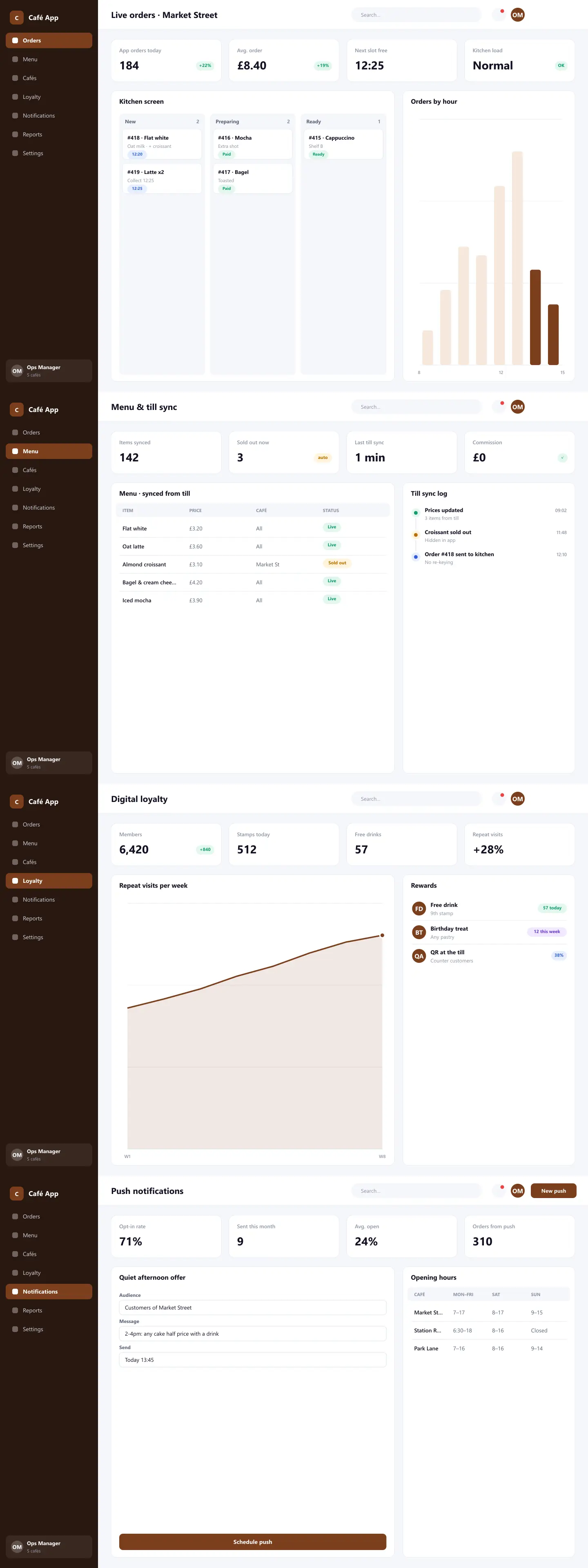The height and width of the screenshot is (1568, 588).
Task: Click the Oat latte price £3.60
Action: [196, 547]
